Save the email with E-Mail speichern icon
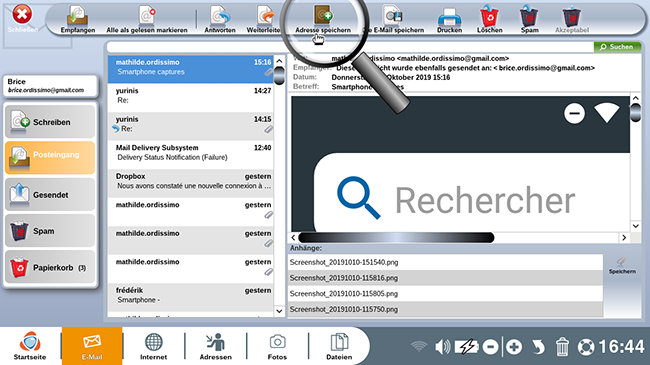The image size is (650, 365). [x=394, y=19]
